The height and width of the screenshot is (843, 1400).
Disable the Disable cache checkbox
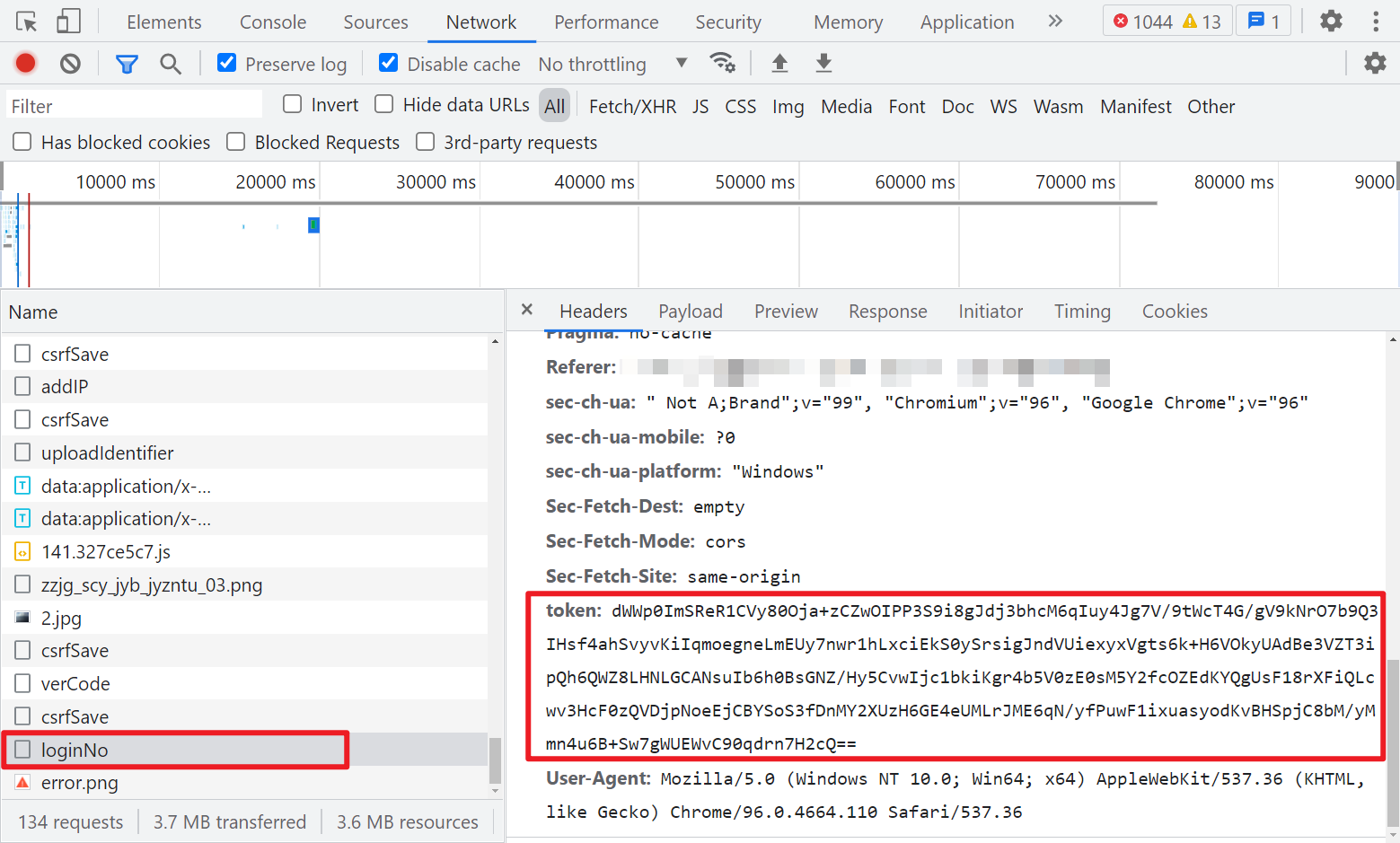coord(389,63)
